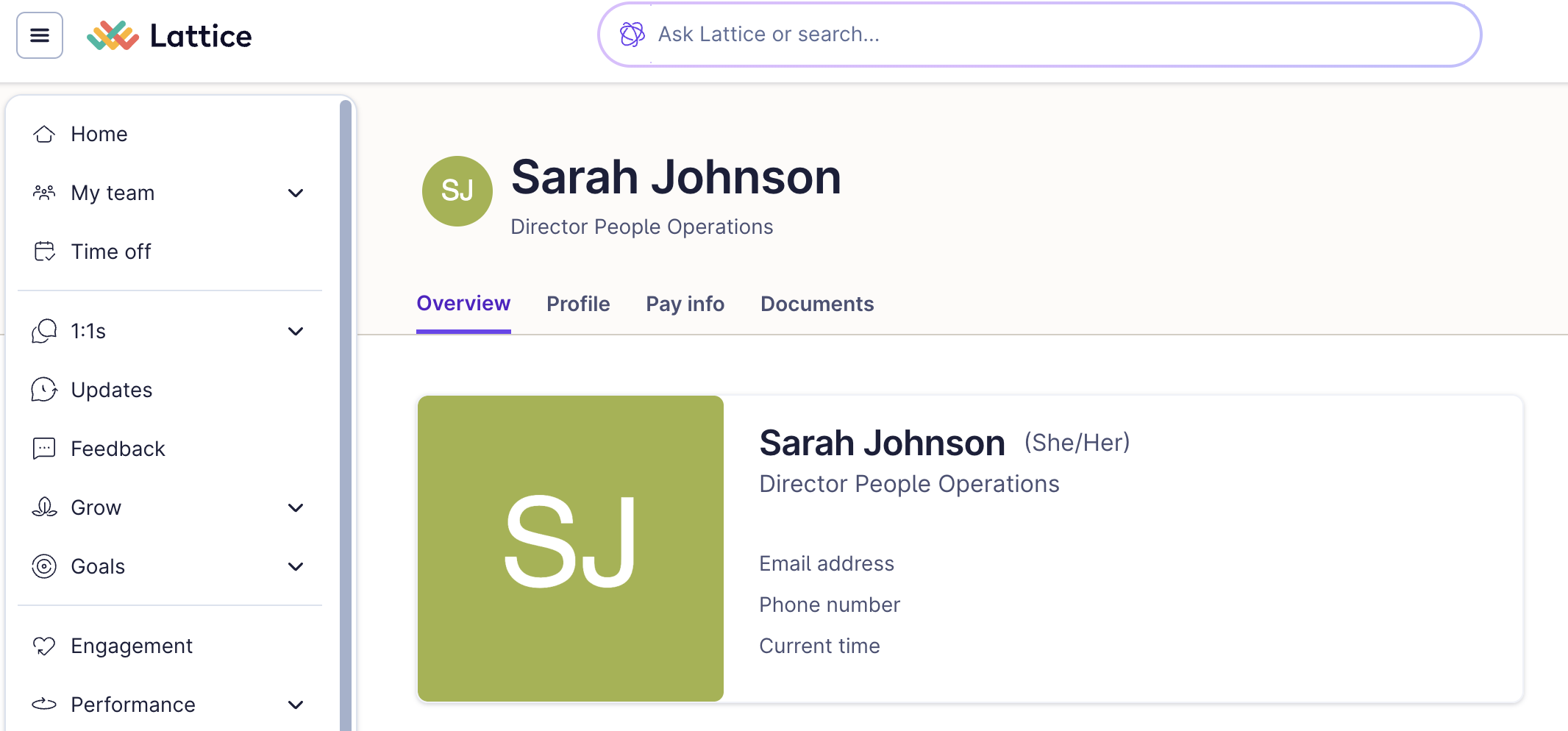1568x731 pixels.
Task: Open the Home icon in sidebar
Action: [45, 134]
